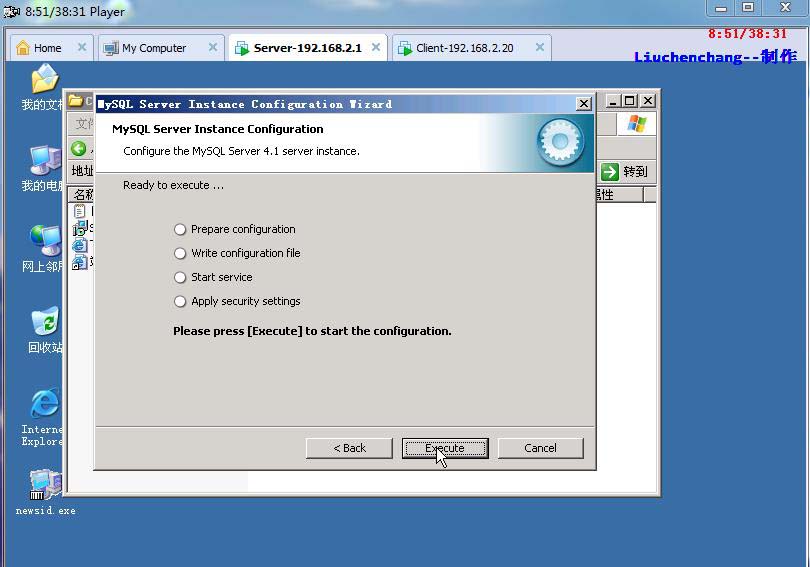Viewport: 810px width, 567px height.
Task: Close the Home tab
Action: point(82,48)
